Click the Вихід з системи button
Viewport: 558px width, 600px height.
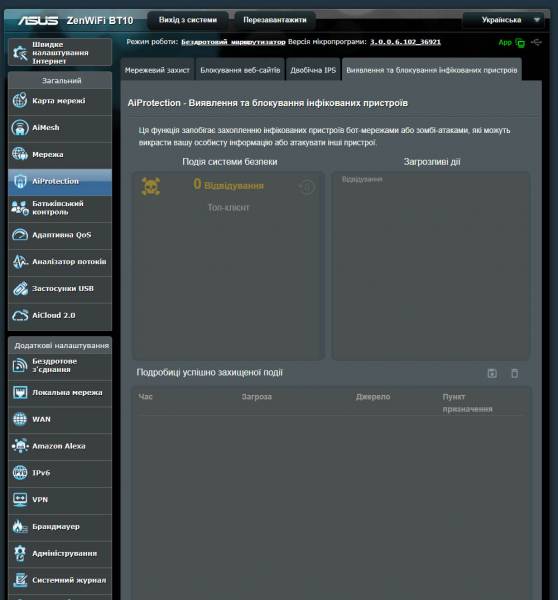click(188, 20)
